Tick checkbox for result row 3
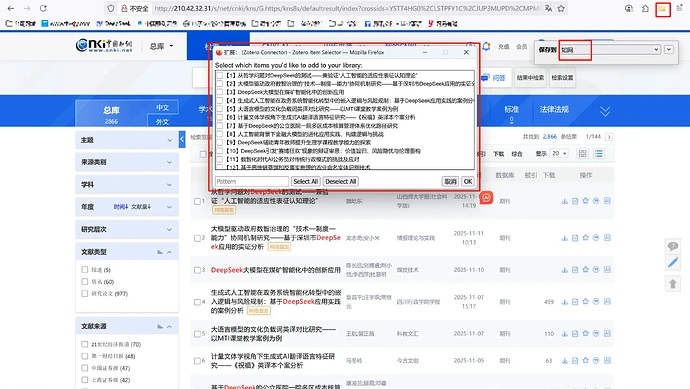690x389 pixels. click(198, 270)
